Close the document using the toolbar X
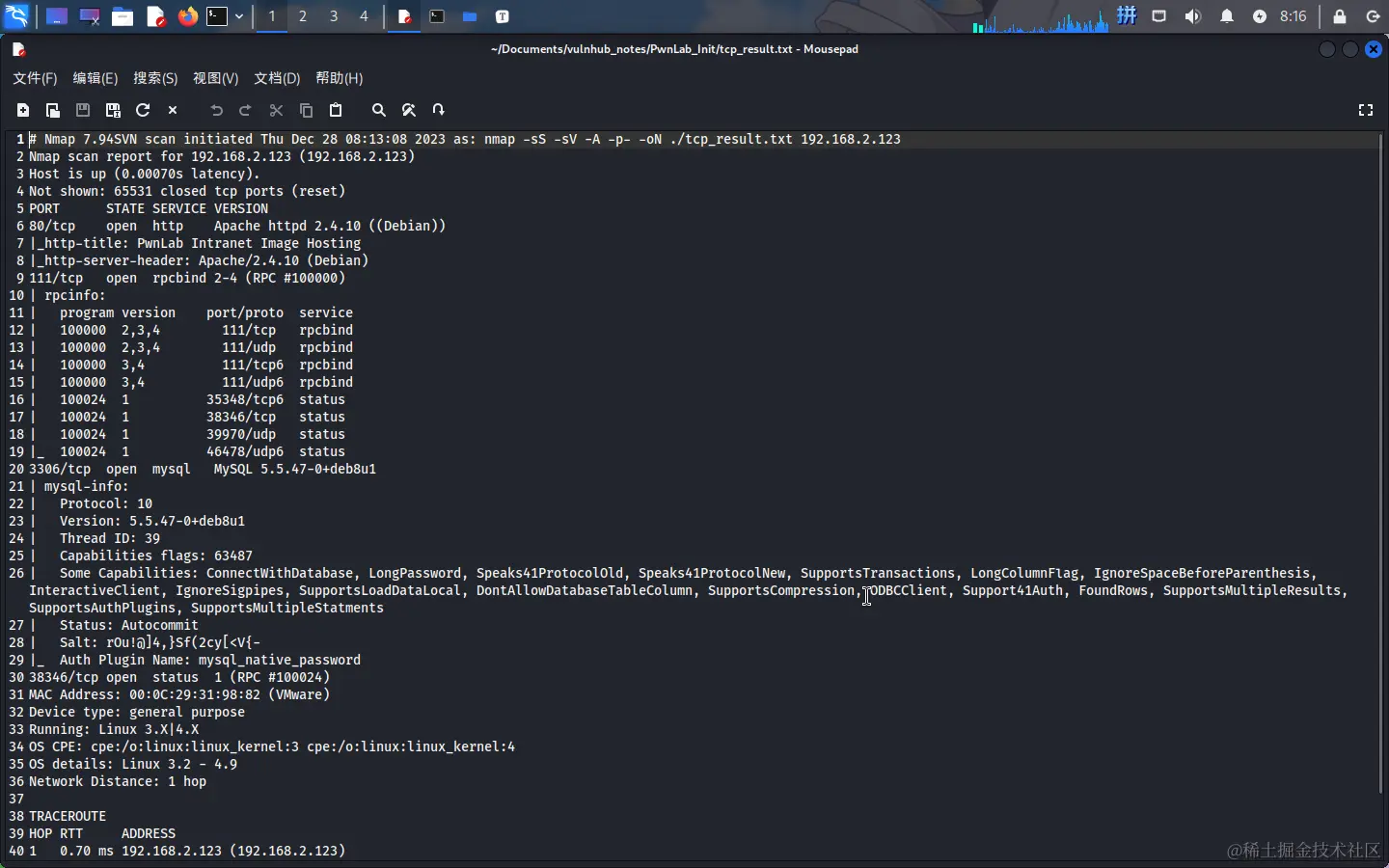1389x868 pixels. (173, 110)
